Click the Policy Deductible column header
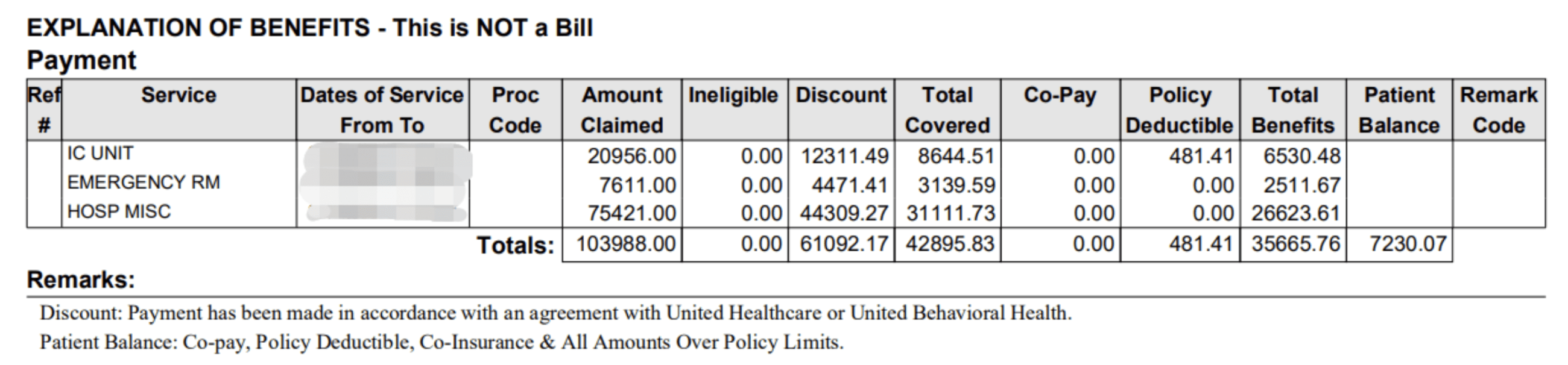This screenshot has width=1568, height=365. point(1180,110)
